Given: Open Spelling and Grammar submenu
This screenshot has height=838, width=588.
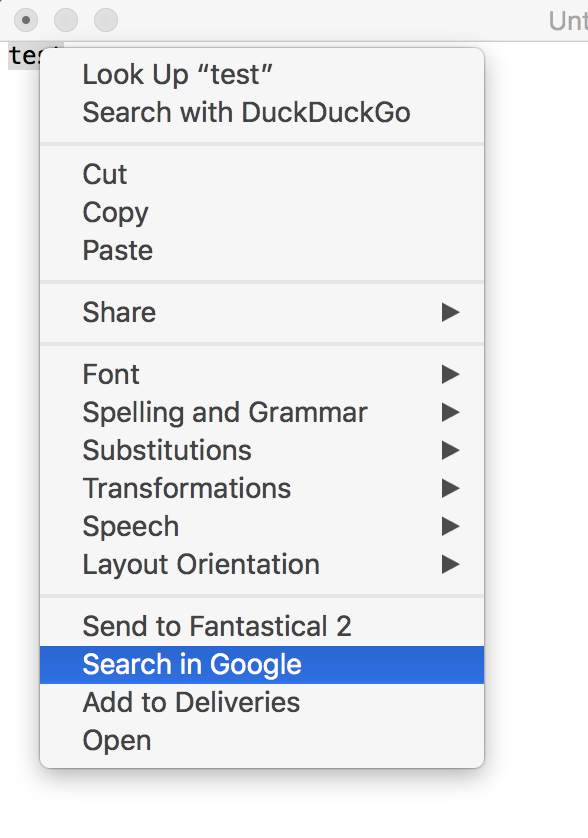Looking at the screenshot, I should (x=262, y=413).
